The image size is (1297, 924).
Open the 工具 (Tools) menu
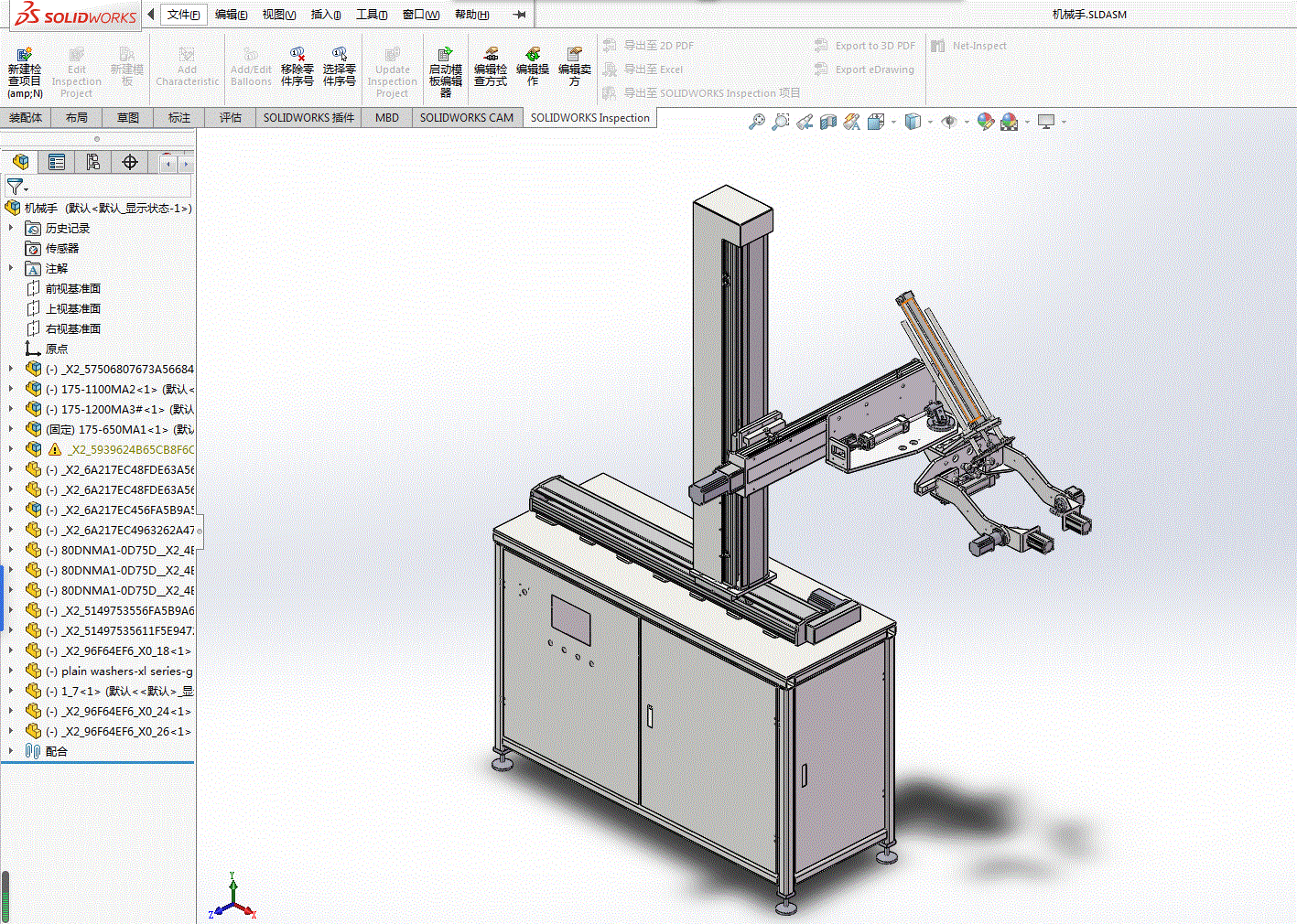coord(371,15)
